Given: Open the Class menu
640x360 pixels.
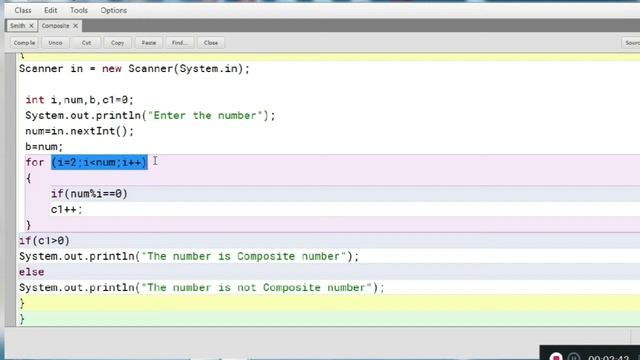Looking at the screenshot, I should point(23,10).
